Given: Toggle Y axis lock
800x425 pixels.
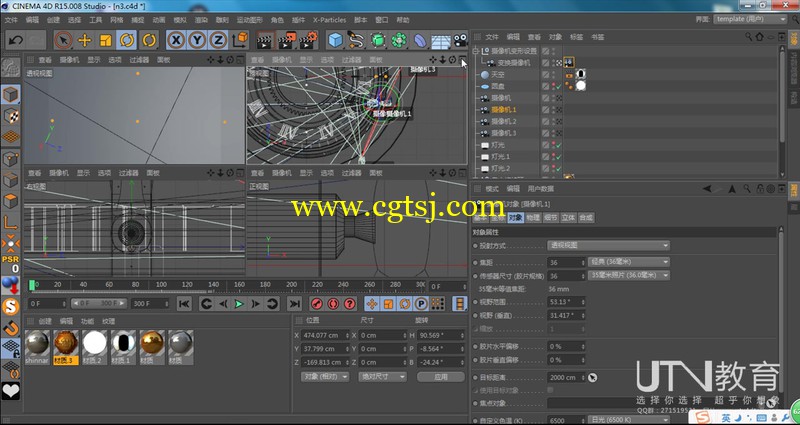Looking at the screenshot, I should pos(197,40).
